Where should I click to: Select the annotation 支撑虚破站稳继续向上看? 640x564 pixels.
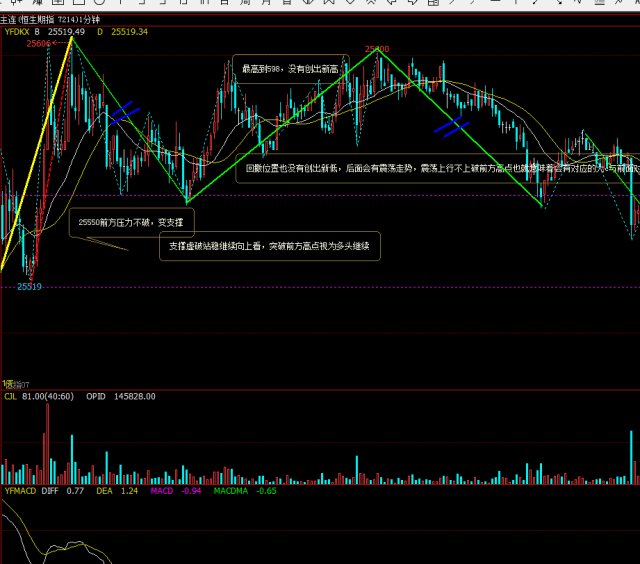[x=269, y=246]
